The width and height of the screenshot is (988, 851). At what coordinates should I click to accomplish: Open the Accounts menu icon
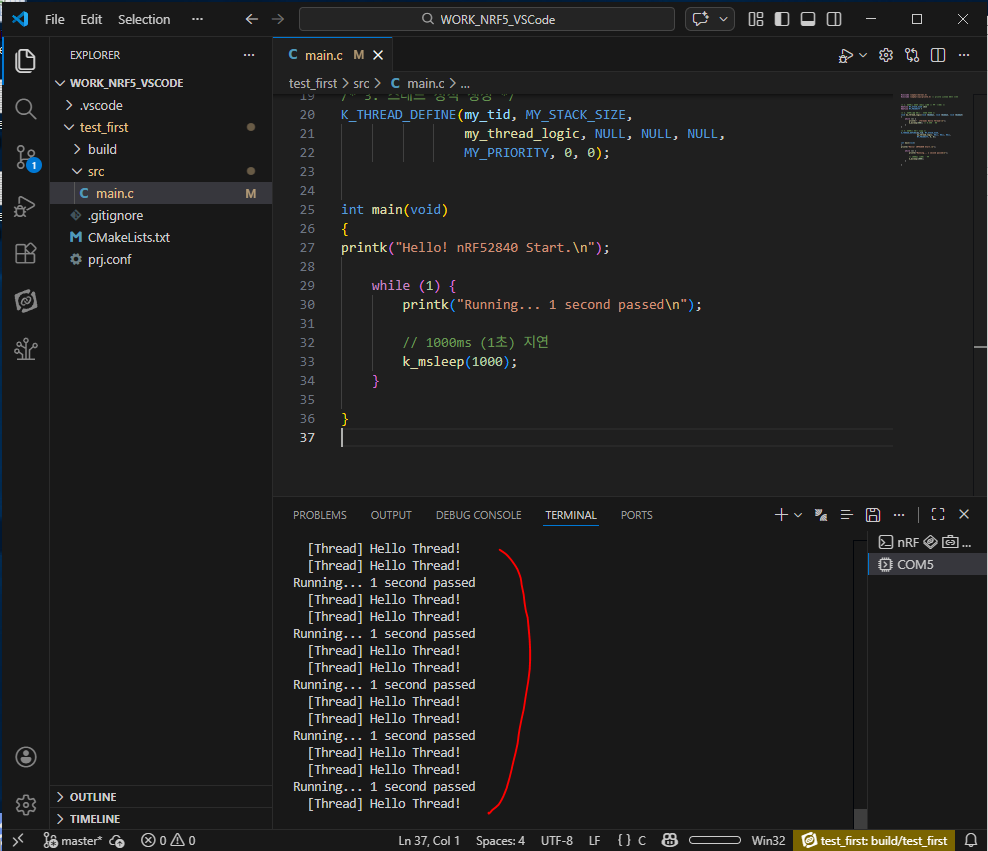point(25,757)
